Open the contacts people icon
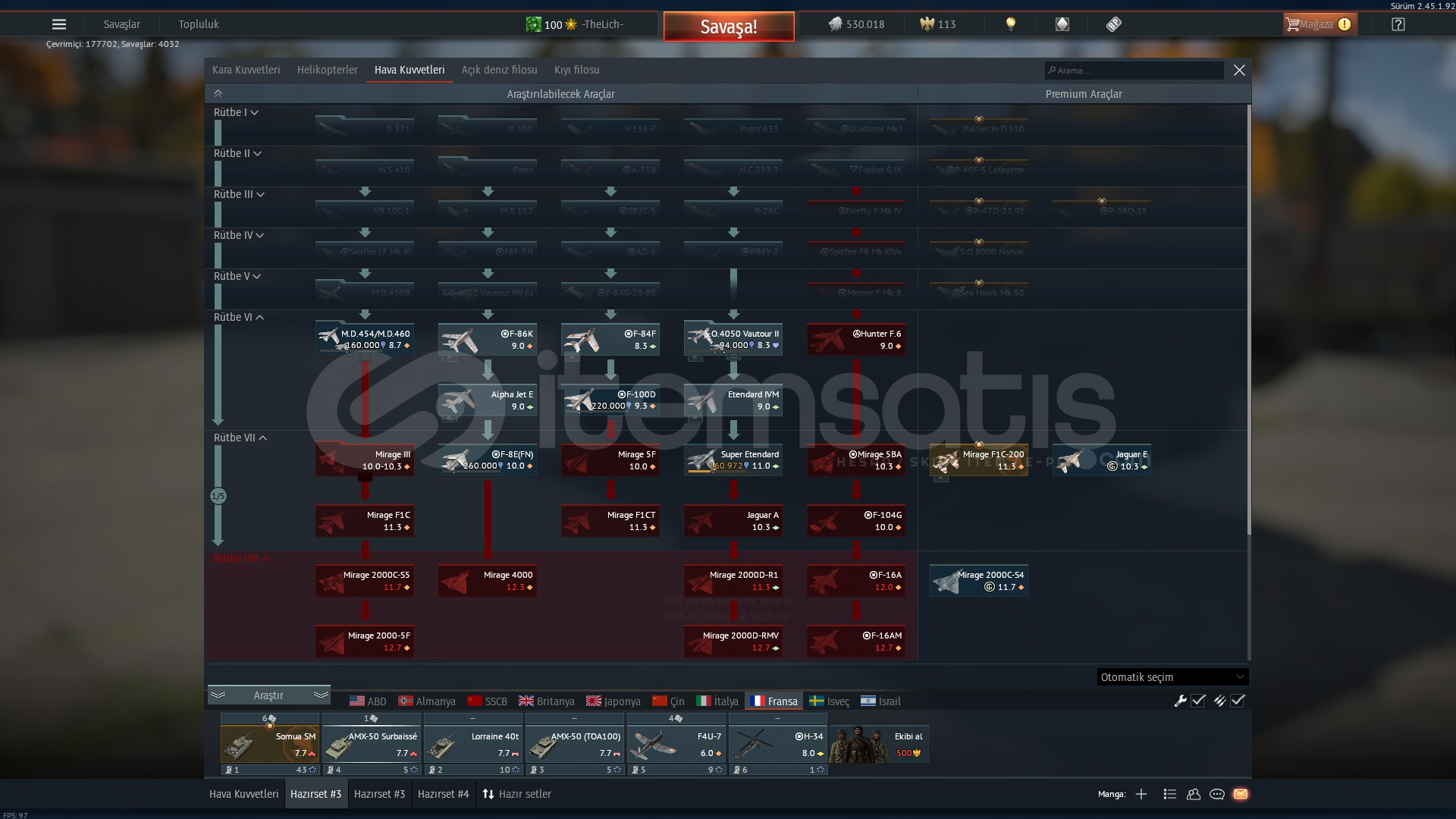The width and height of the screenshot is (1456, 819). coord(1194,794)
